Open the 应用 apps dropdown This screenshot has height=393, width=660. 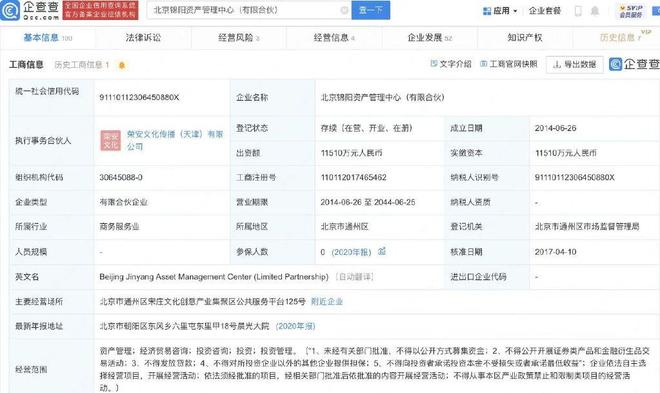click(x=500, y=11)
